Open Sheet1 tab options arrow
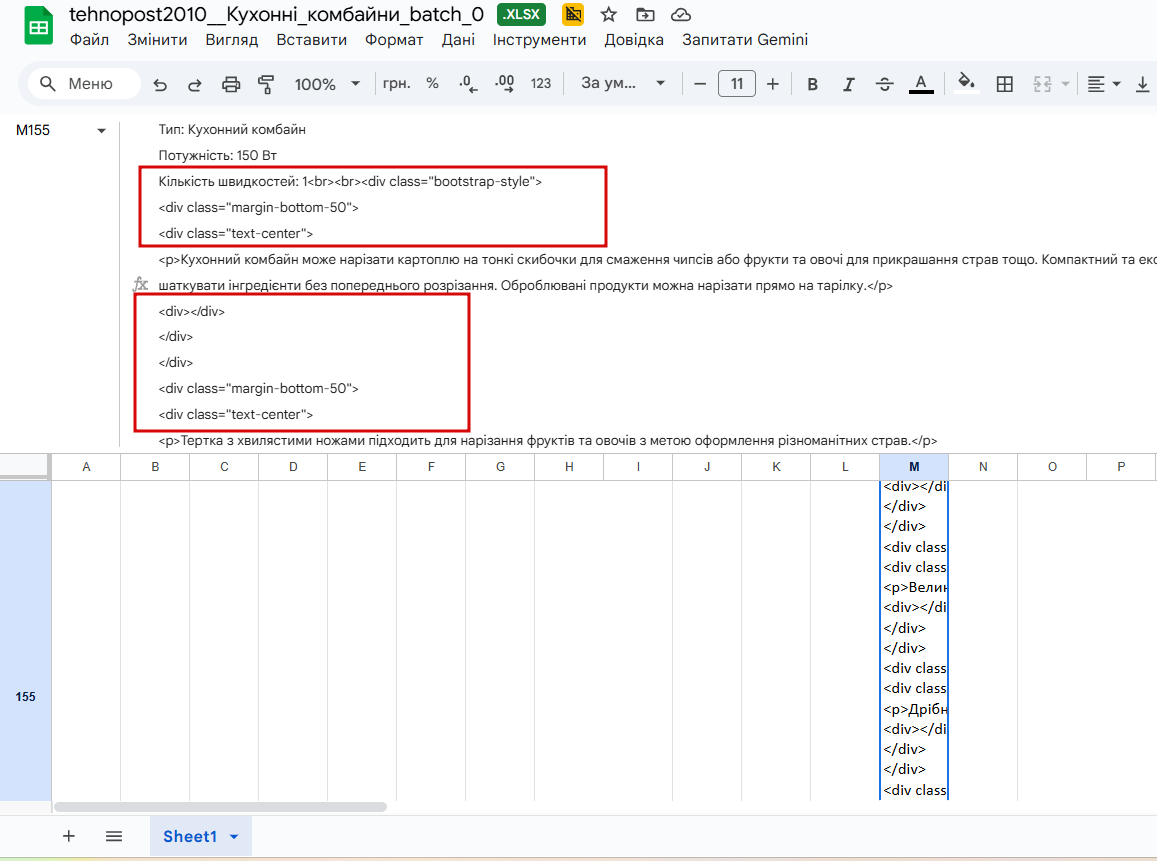 tap(234, 837)
